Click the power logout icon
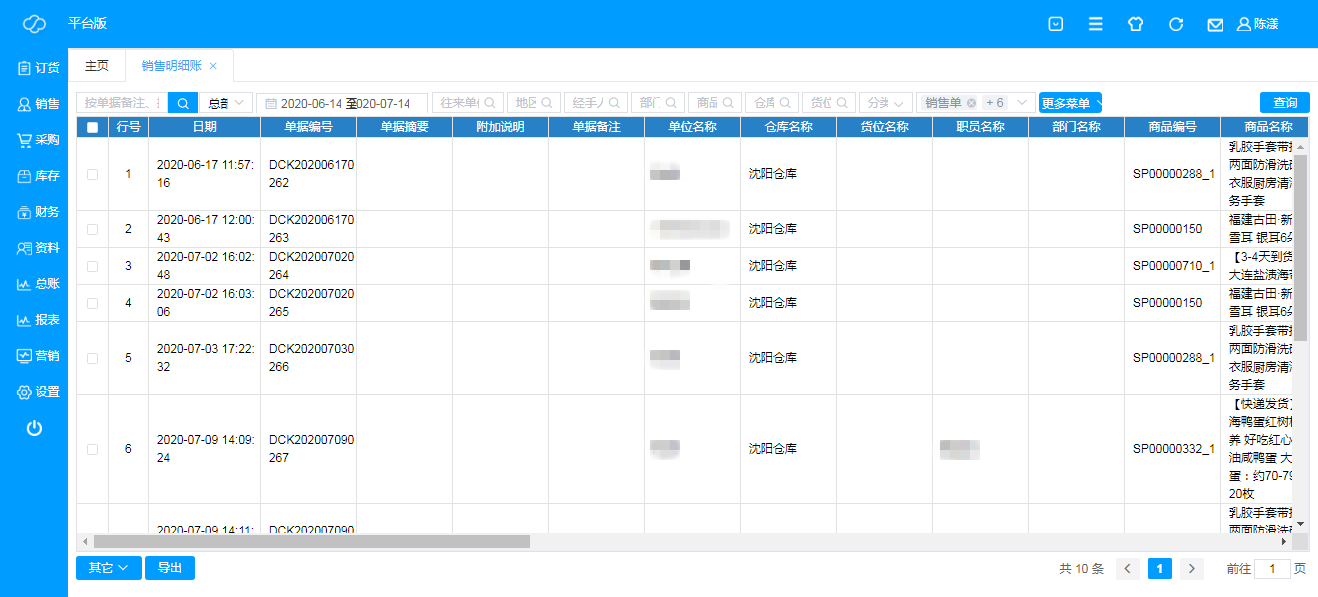The width and height of the screenshot is (1318, 597). point(34,428)
